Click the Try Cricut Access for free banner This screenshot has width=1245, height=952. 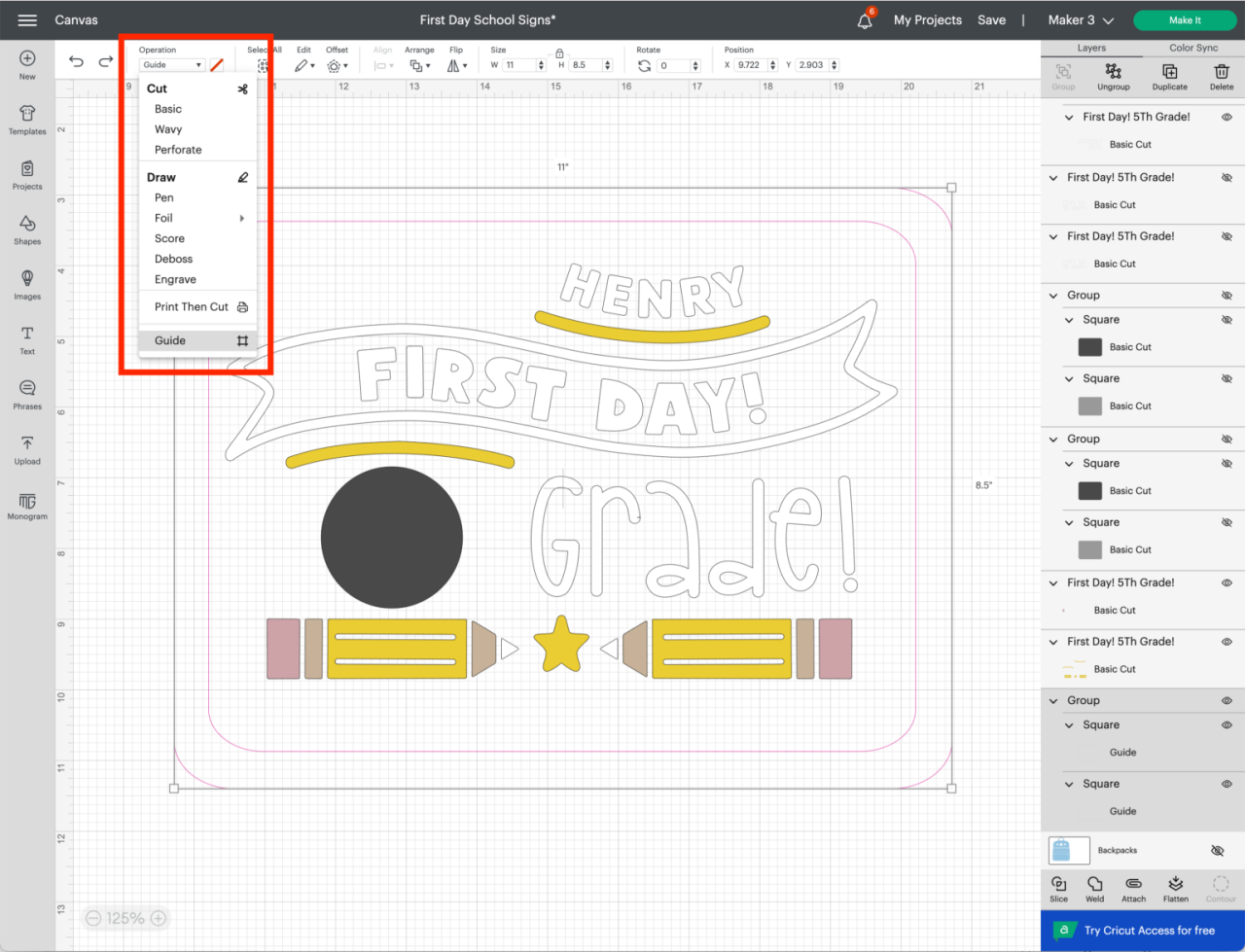[x=1143, y=930]
